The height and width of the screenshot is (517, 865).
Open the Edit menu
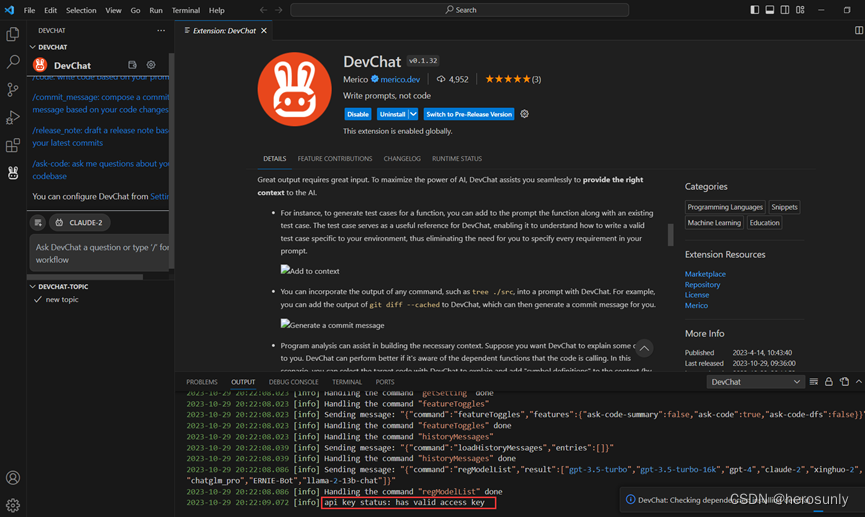click(50, 10)
